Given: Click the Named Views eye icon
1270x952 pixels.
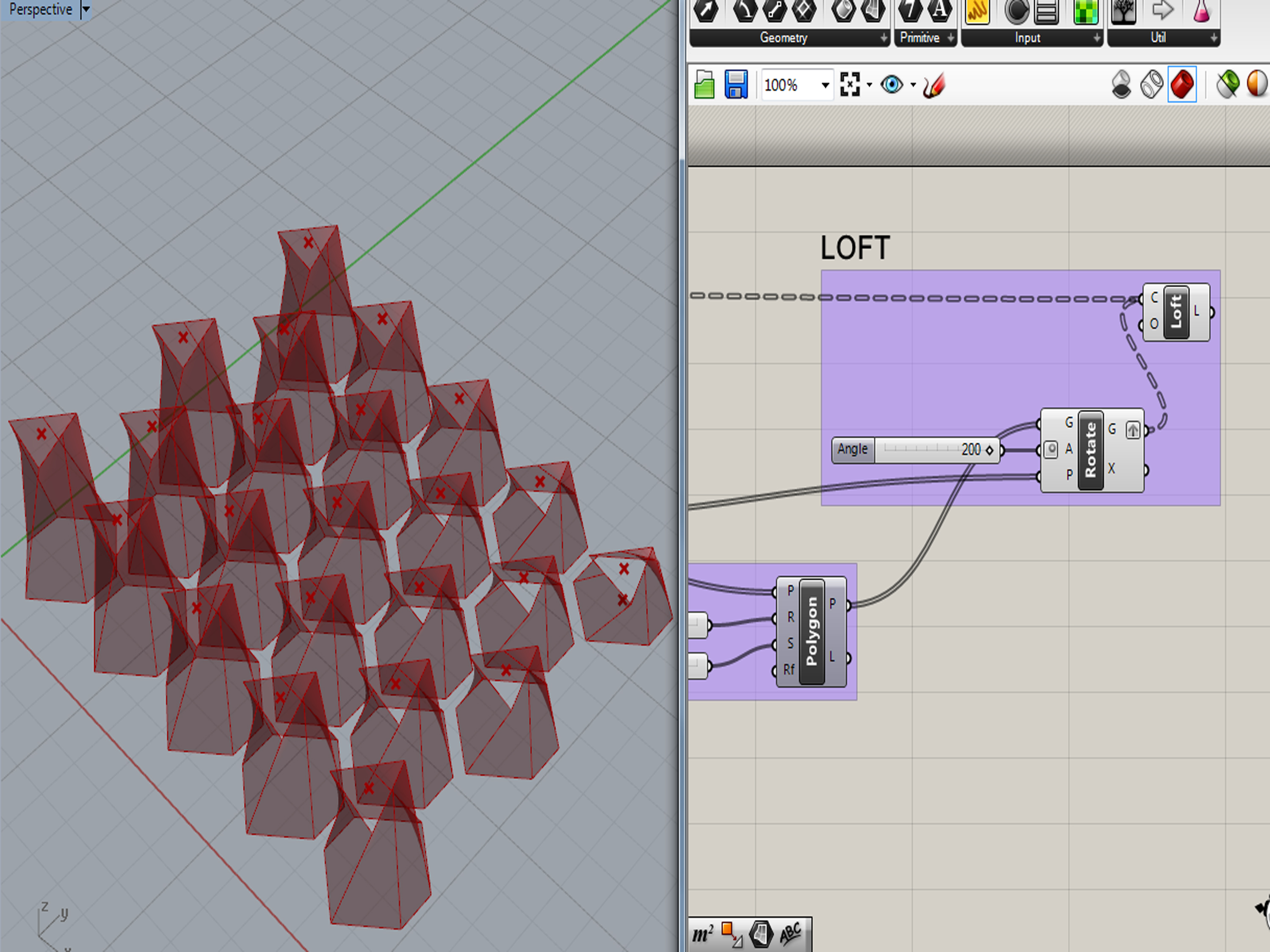Looking at the screenshot, I should coord(892,85).
